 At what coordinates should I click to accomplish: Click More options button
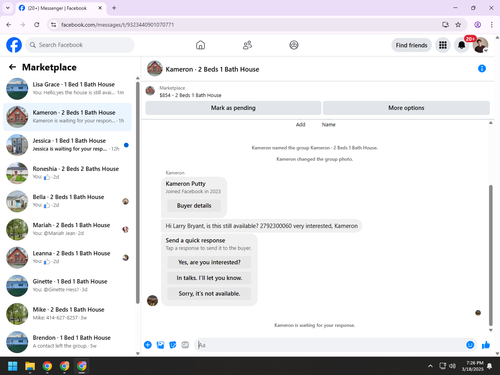coord(406,108)
